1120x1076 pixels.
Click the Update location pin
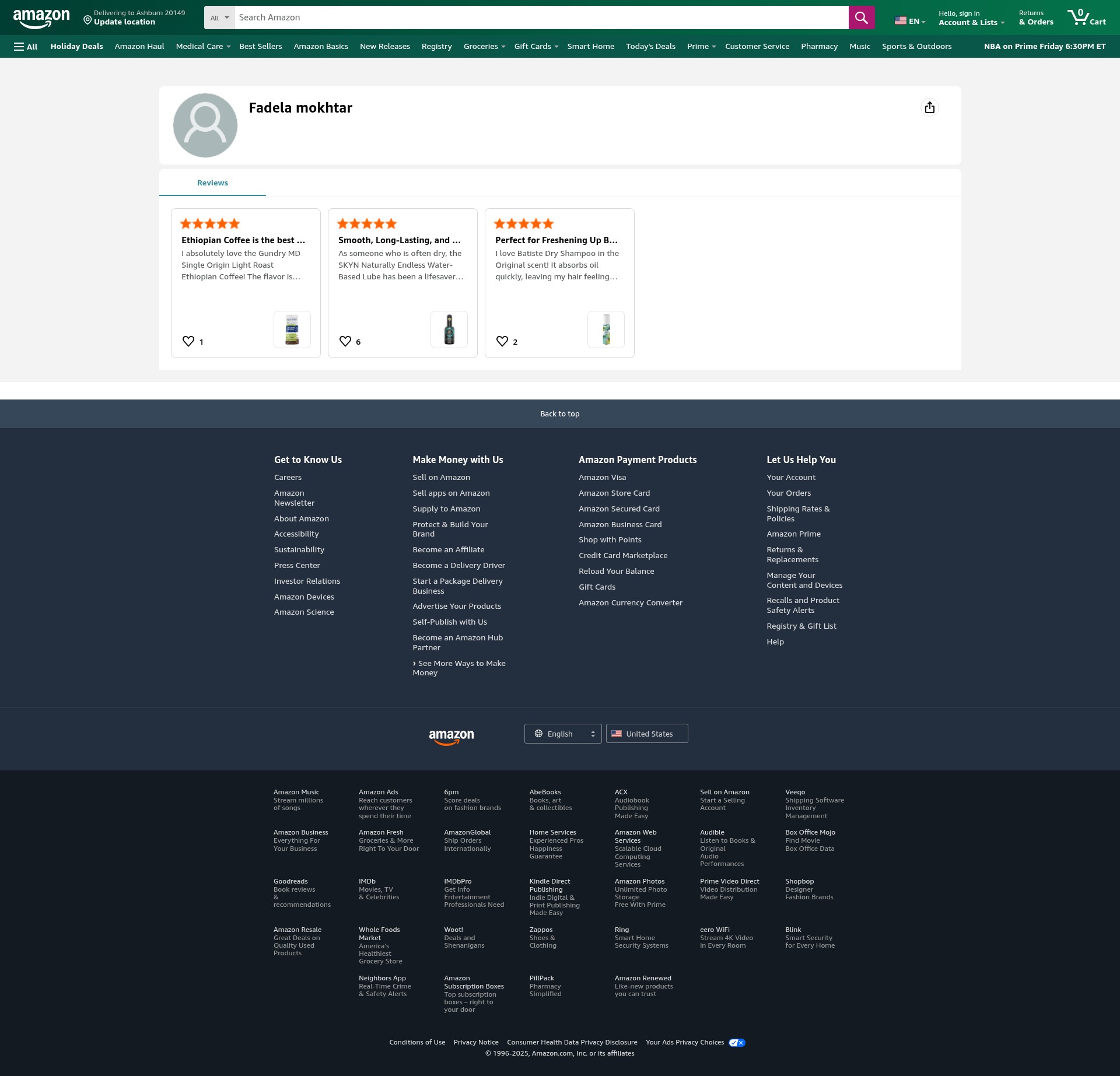point(87,20)
